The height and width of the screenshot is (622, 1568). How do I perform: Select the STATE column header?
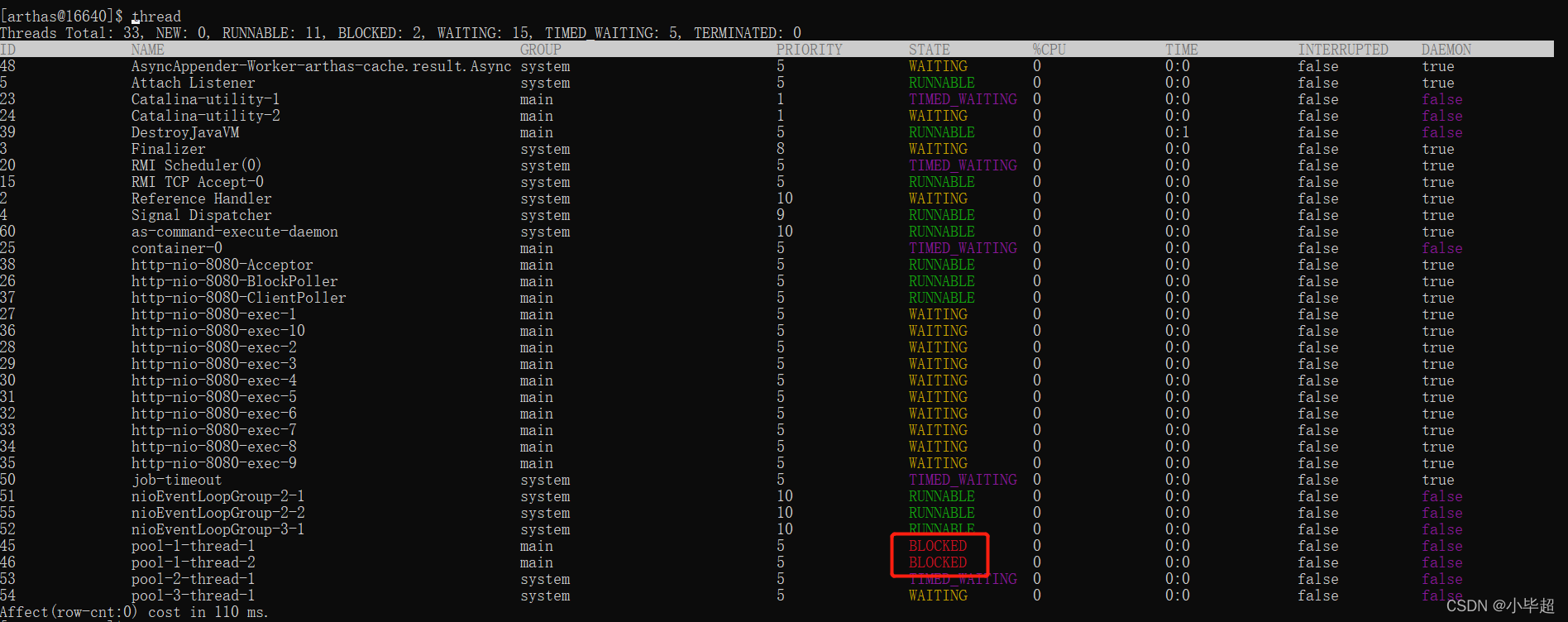pos(930,50)
